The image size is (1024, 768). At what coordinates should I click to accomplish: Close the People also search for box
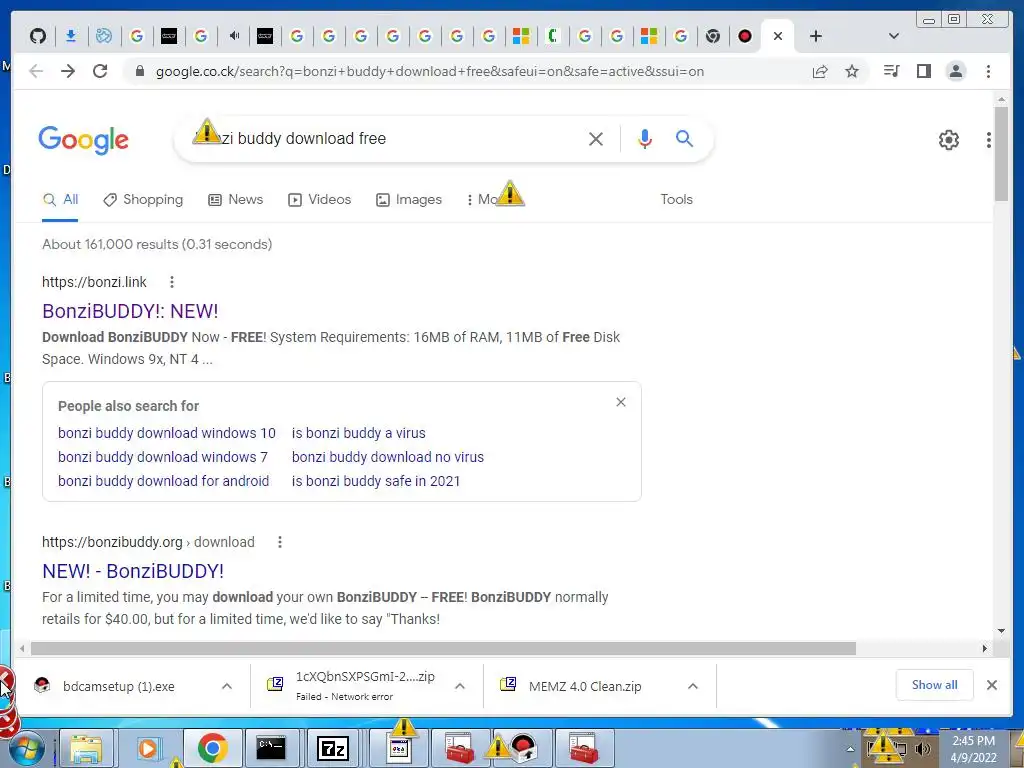[x=620, y=402]
